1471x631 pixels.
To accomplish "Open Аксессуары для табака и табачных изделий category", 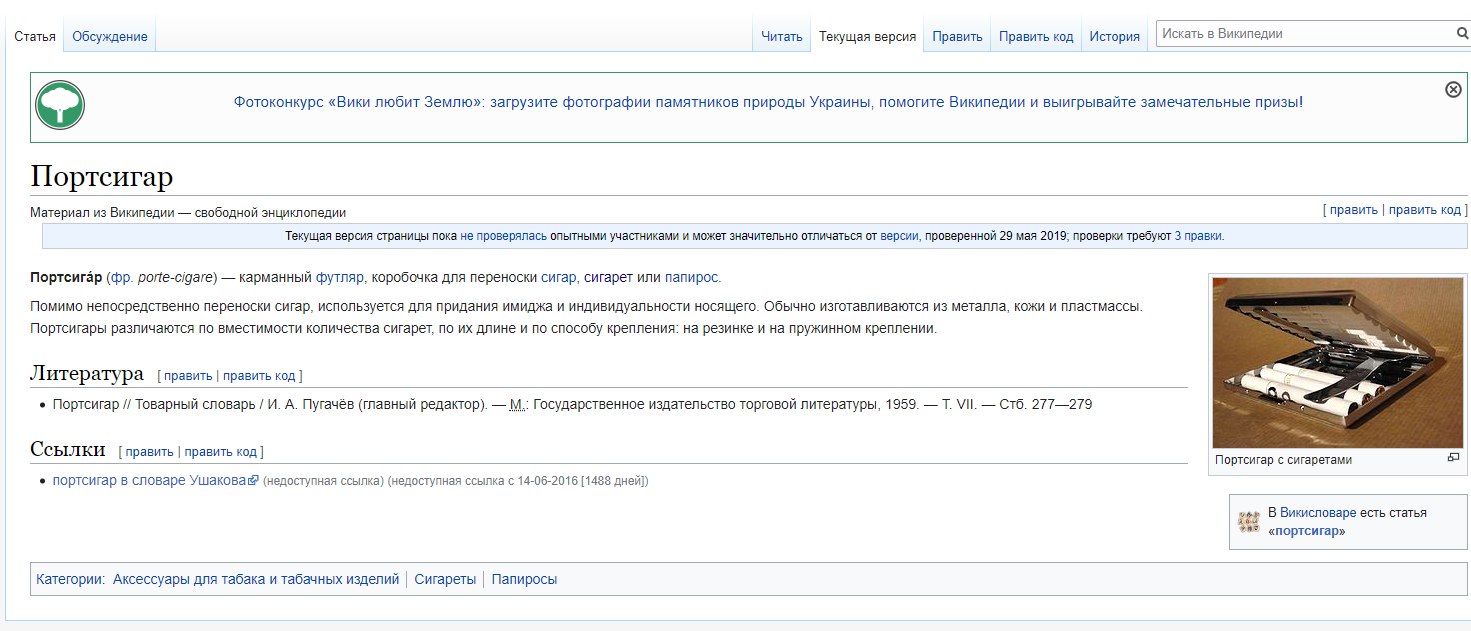I will (x=256, y=579).
